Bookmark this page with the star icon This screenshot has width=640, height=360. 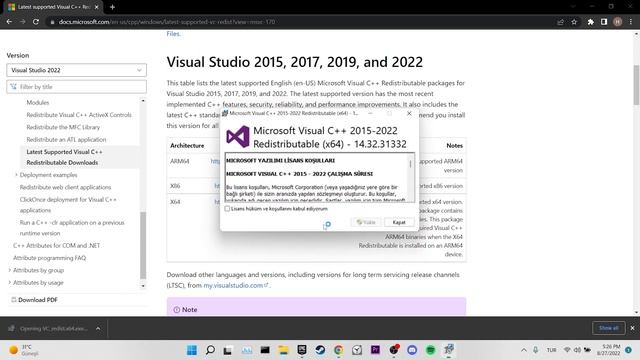point(574,22)
